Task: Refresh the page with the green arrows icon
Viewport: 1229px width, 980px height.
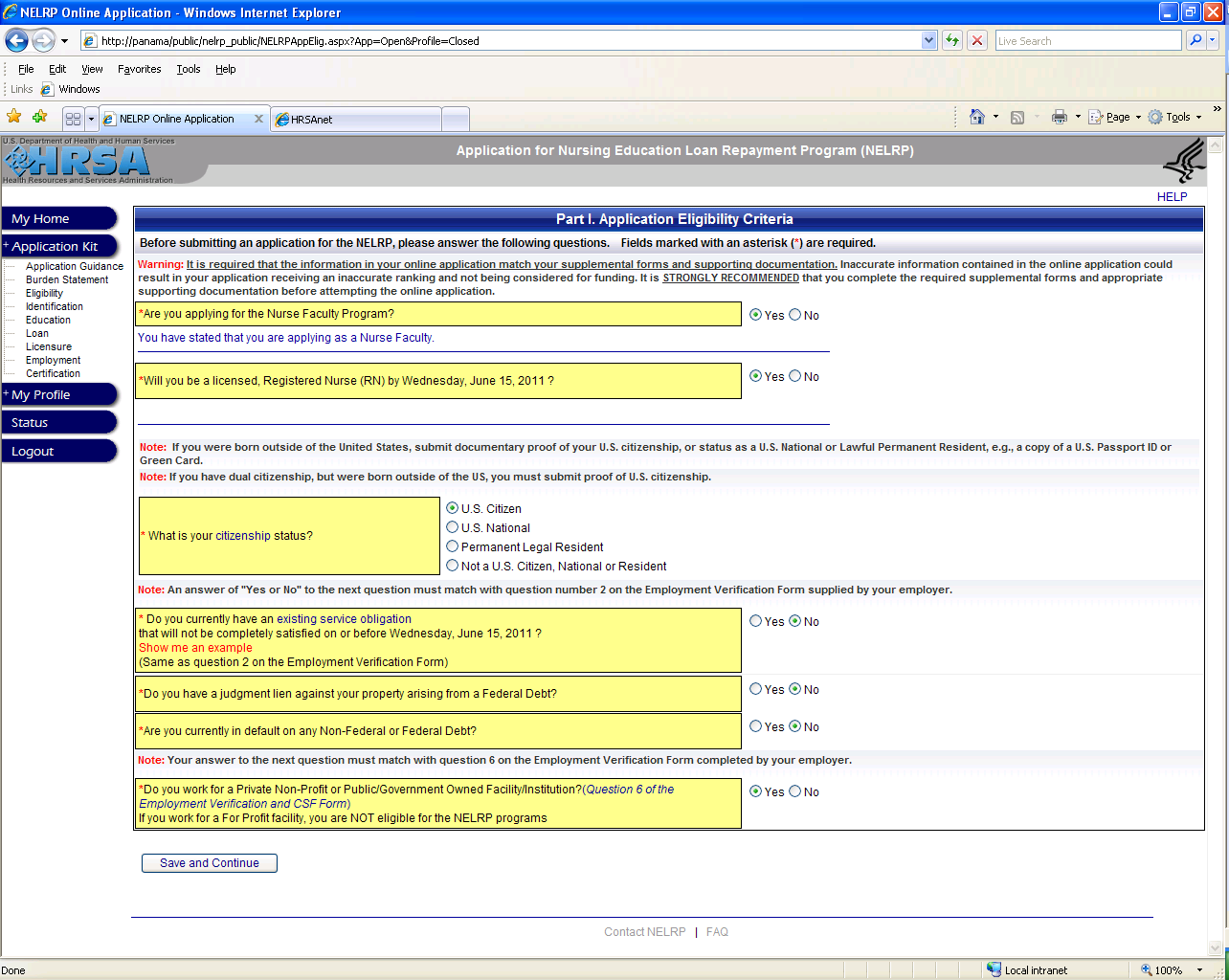Action: coord(951,40)
